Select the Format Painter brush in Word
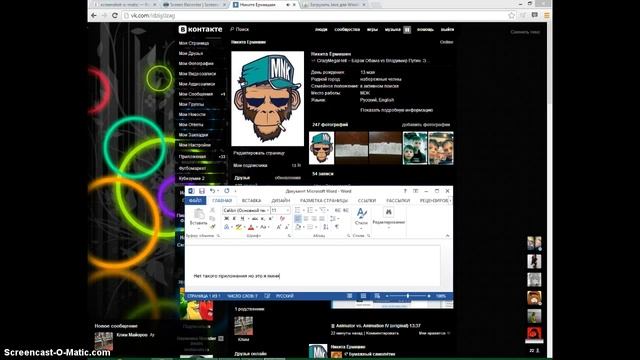Screen dimensions: 640x360 click(212, 227)
